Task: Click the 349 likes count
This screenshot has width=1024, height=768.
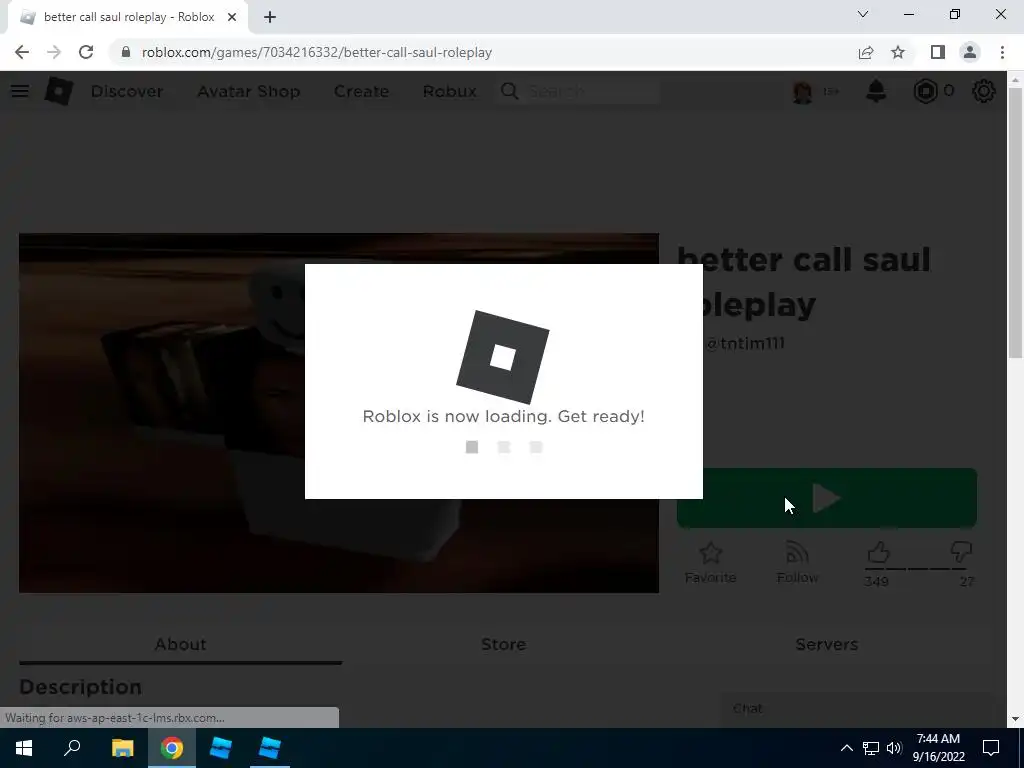Action: 876,581
